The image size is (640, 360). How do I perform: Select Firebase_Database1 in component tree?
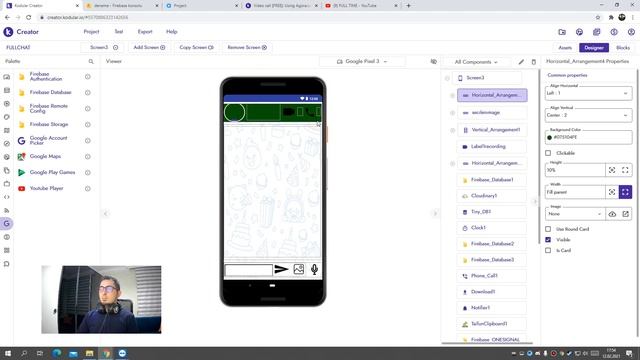492,180
